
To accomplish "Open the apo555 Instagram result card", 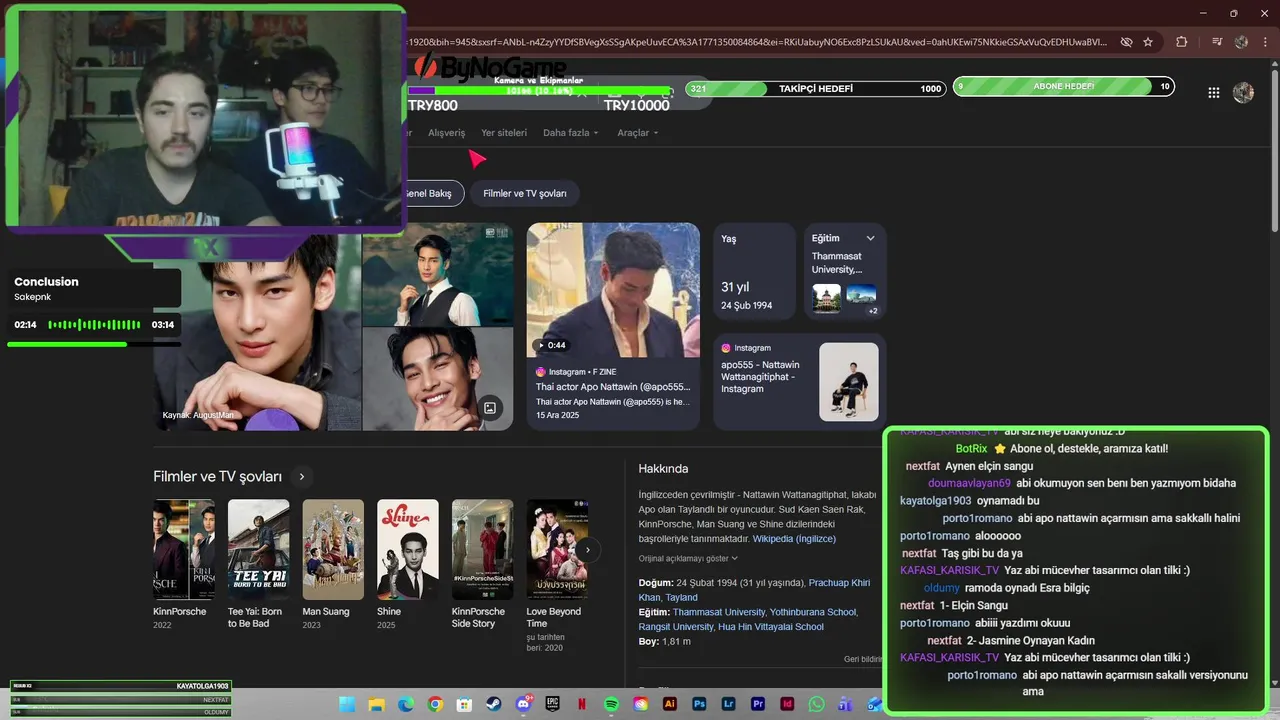I will click(x=800, y=381).
